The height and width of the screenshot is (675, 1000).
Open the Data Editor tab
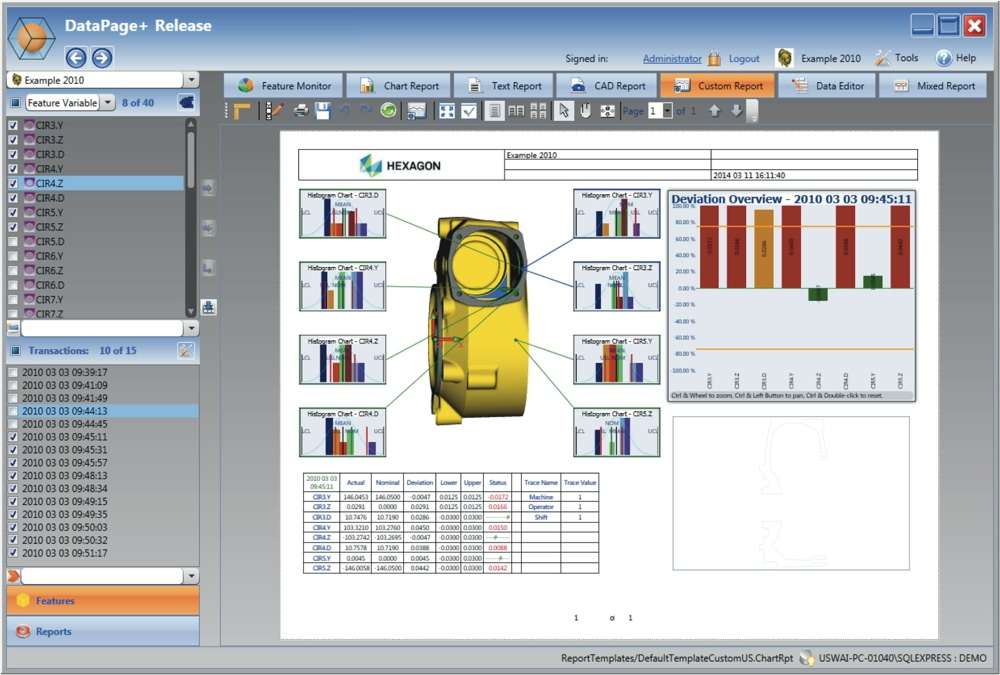click(x=827, y=85)
